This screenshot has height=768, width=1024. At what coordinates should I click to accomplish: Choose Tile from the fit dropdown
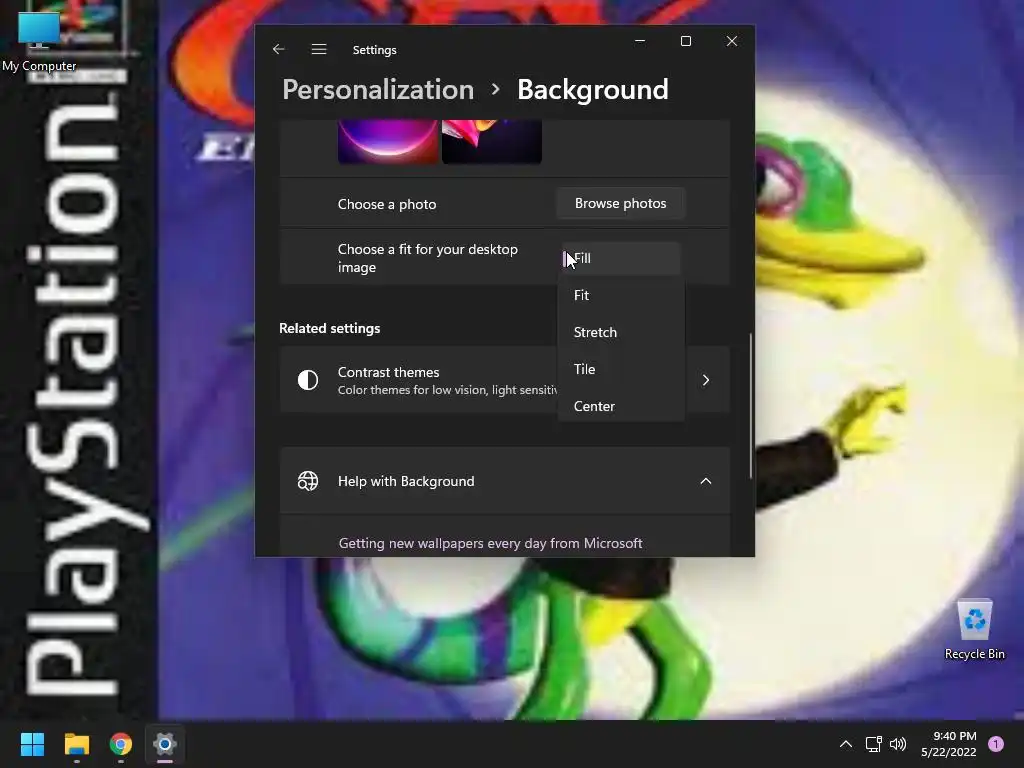621,369
